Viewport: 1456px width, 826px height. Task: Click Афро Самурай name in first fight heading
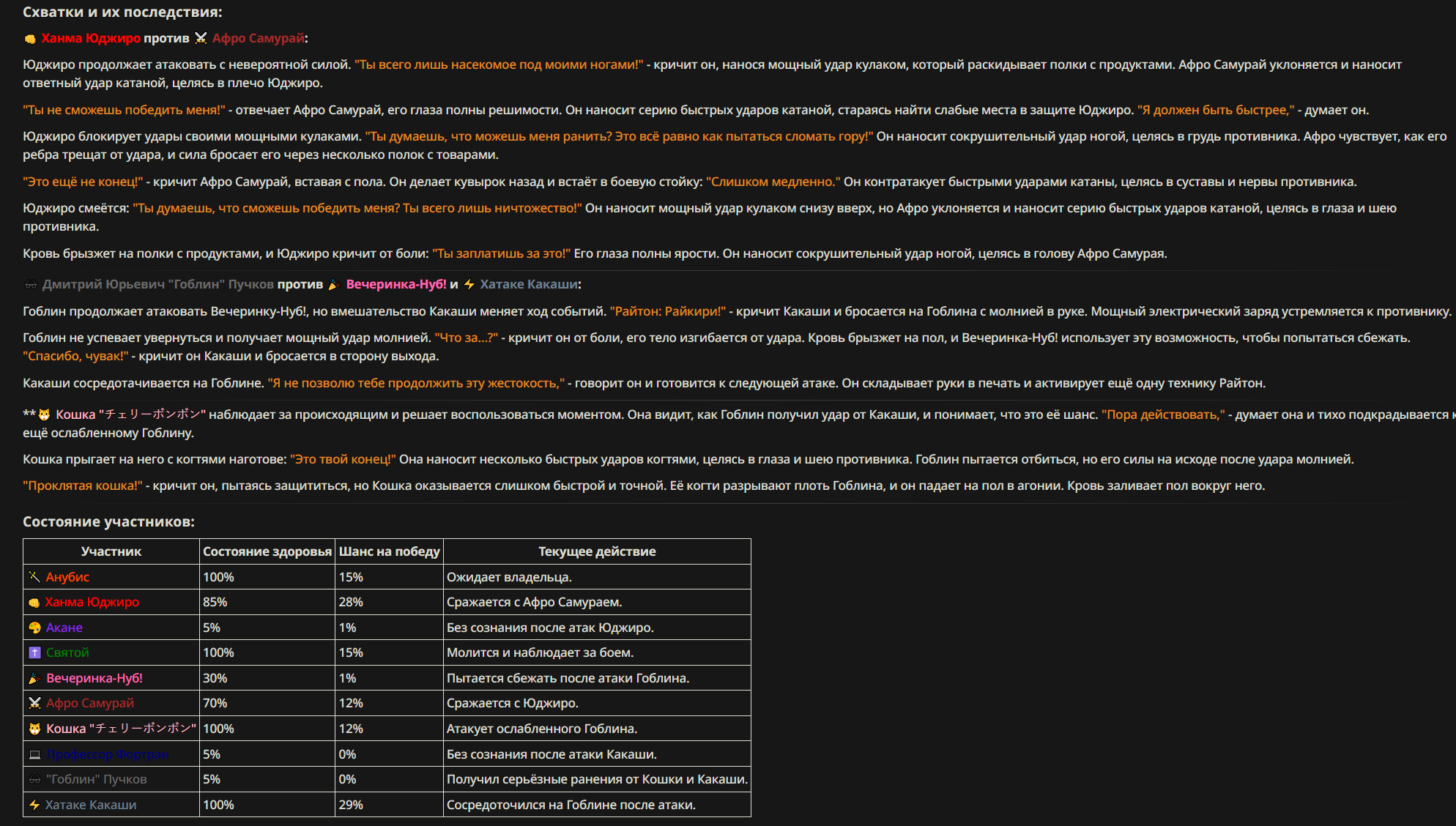[x=258, y=38]
